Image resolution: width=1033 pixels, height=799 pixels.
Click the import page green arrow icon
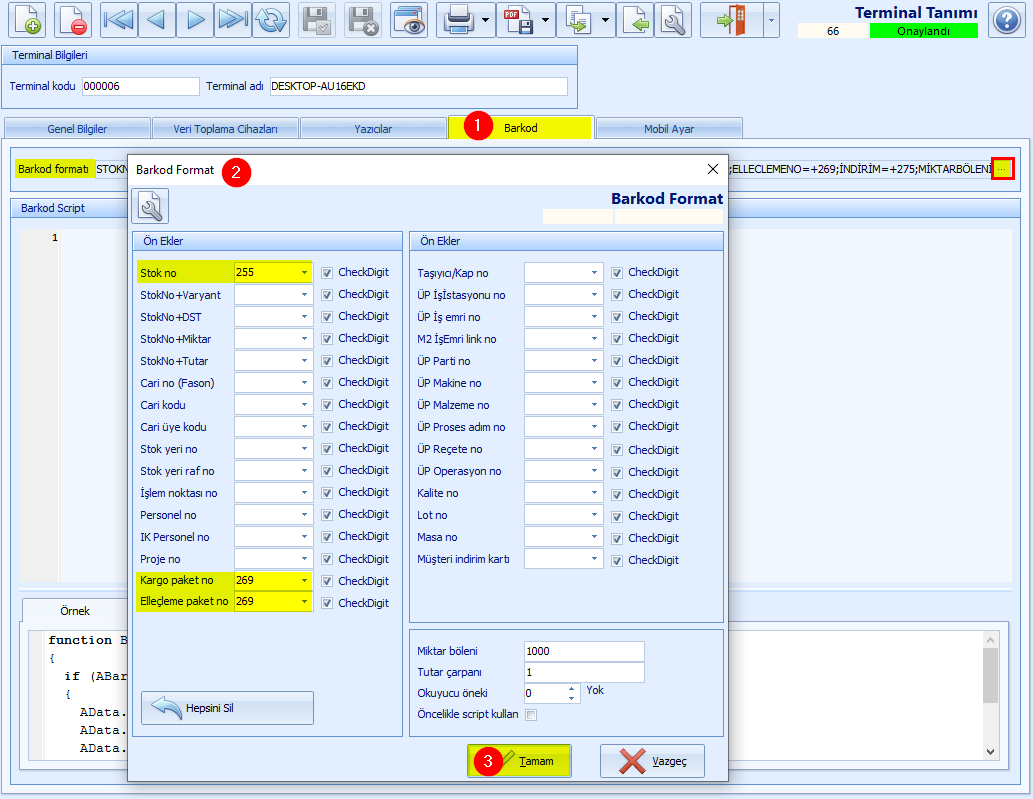[x=634, y=20]
